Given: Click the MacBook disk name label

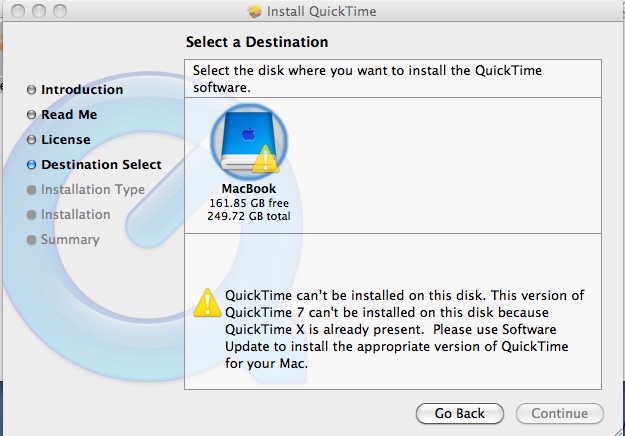Looking at the screenshot, I should (249, 189).
